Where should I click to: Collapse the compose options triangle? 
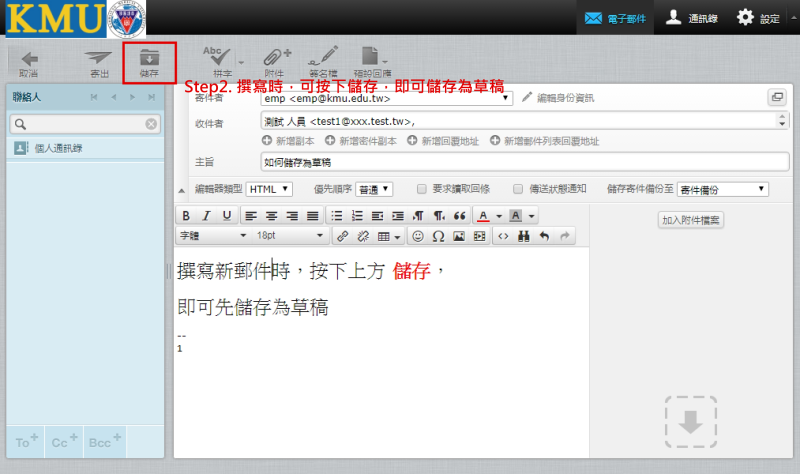click(x=182, y=191)
